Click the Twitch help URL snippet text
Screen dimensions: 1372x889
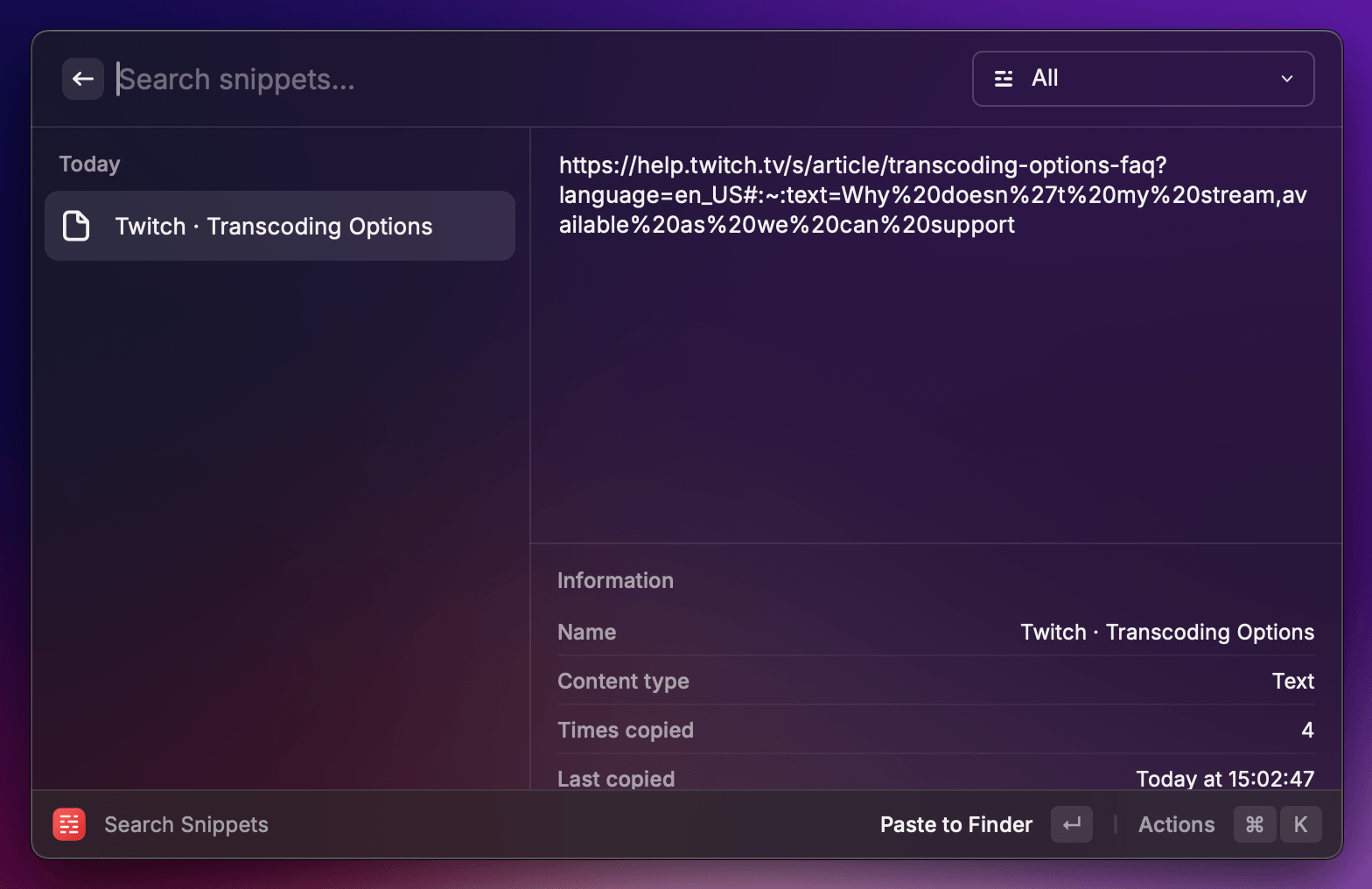pos(932,195)
